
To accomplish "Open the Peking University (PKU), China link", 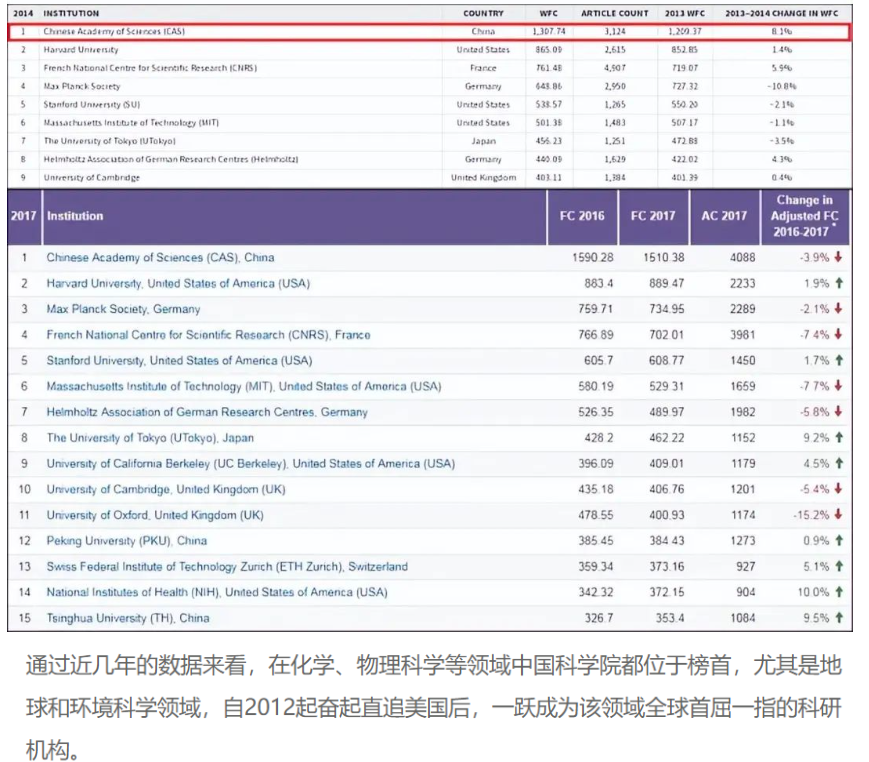I will tap(126, 541).
